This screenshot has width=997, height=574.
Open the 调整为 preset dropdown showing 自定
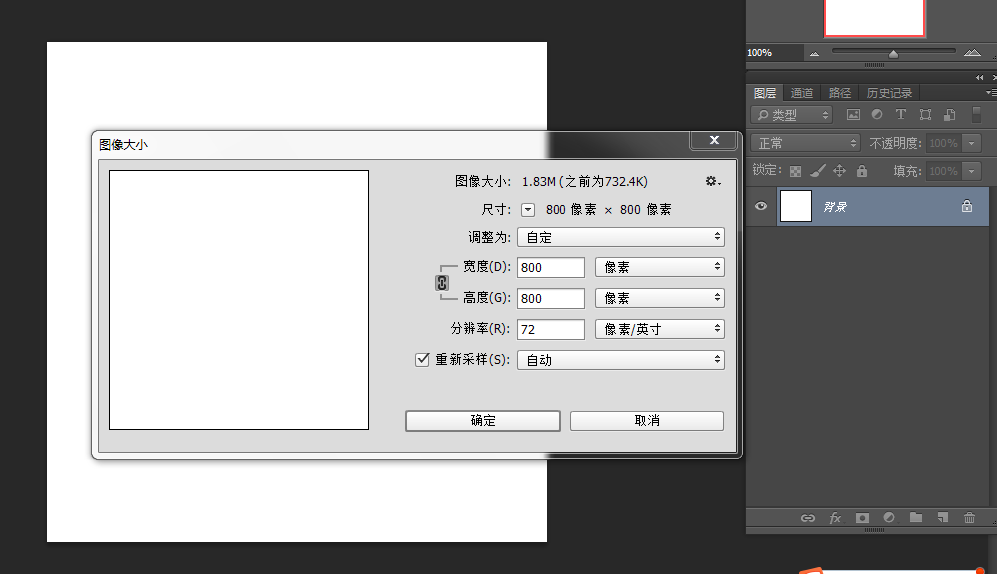[x=621, y=237]
